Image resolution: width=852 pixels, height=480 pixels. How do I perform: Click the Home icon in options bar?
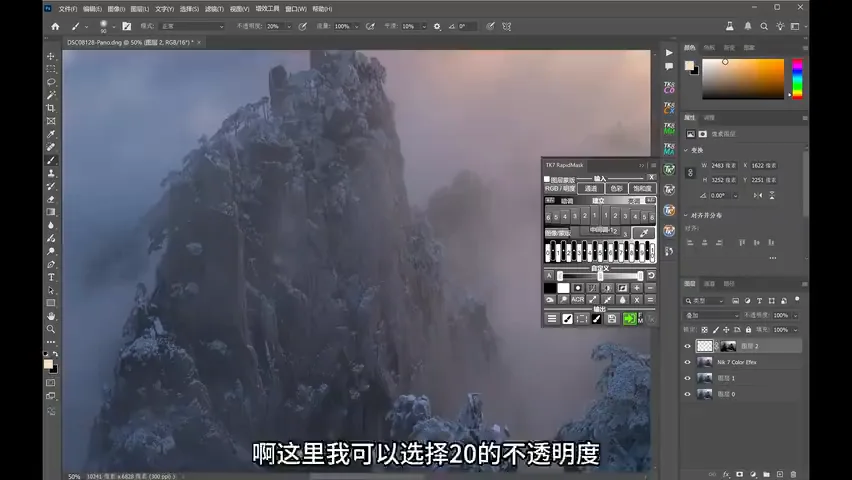55,26
